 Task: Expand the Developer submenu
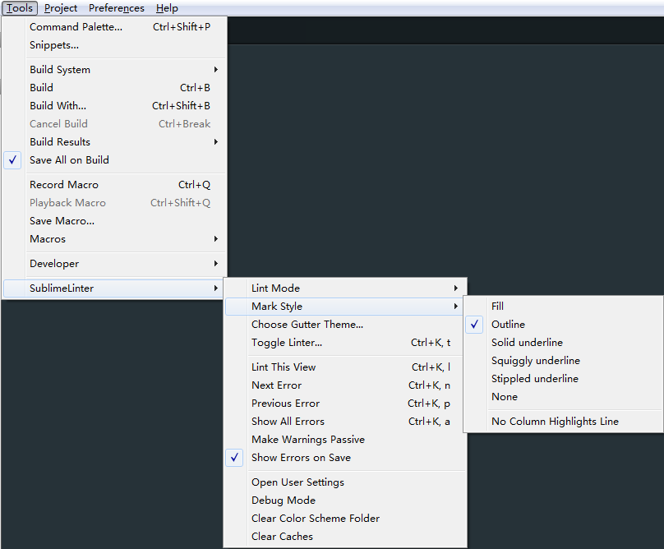[114, 264]
